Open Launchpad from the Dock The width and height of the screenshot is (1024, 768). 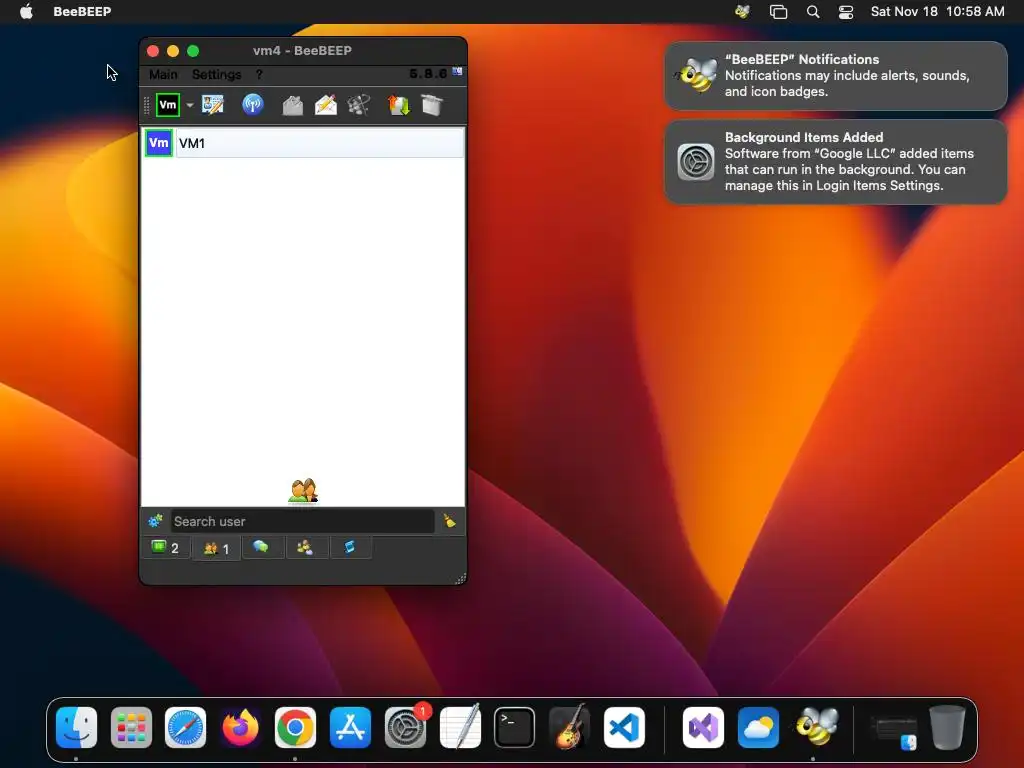(x=131, y=727)
